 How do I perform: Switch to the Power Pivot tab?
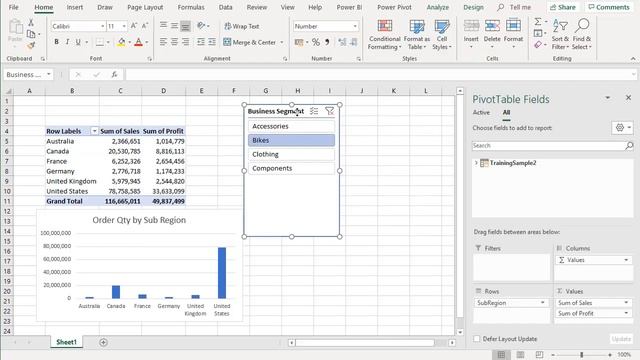pyautogui.click(x=394, y=7)
